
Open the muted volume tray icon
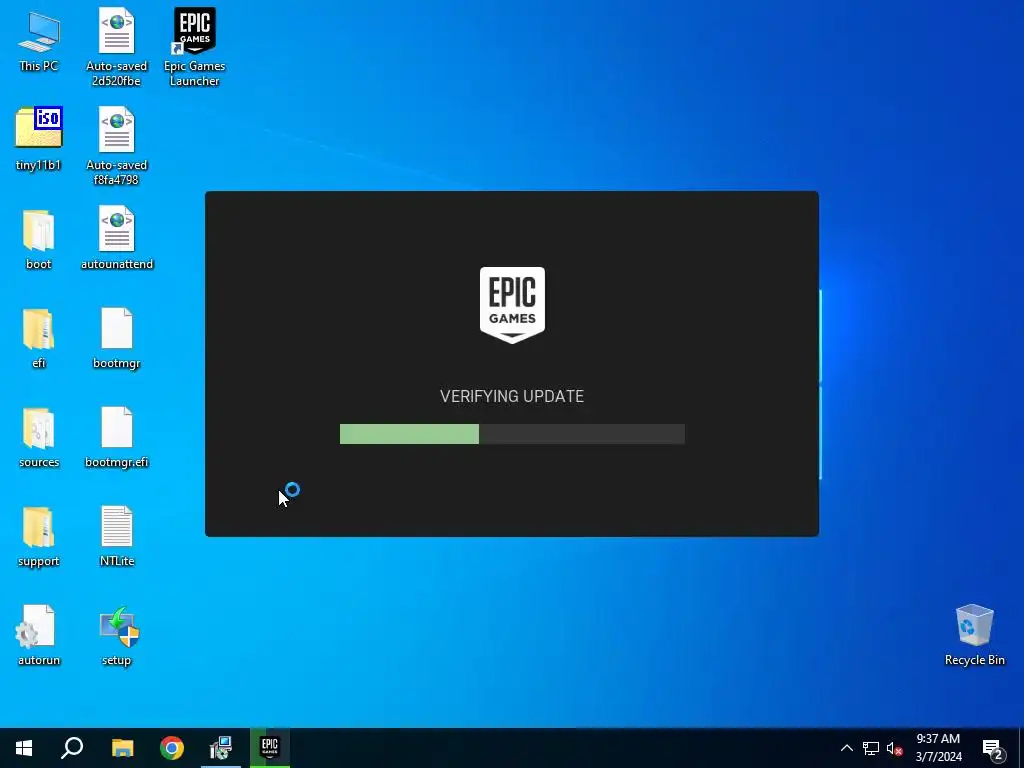coord(894,748)
